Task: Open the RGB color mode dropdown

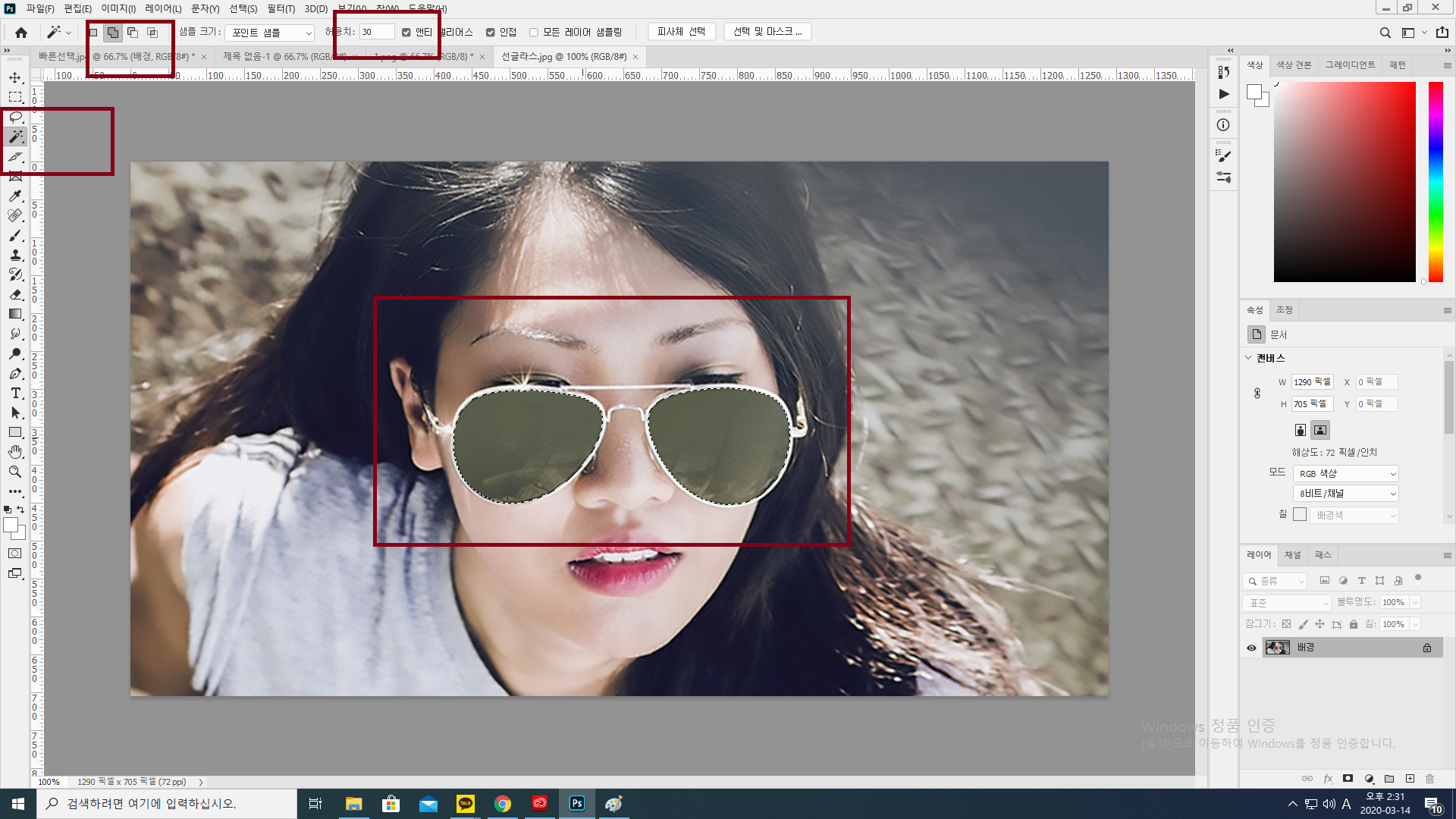Action: [1346, 474]
